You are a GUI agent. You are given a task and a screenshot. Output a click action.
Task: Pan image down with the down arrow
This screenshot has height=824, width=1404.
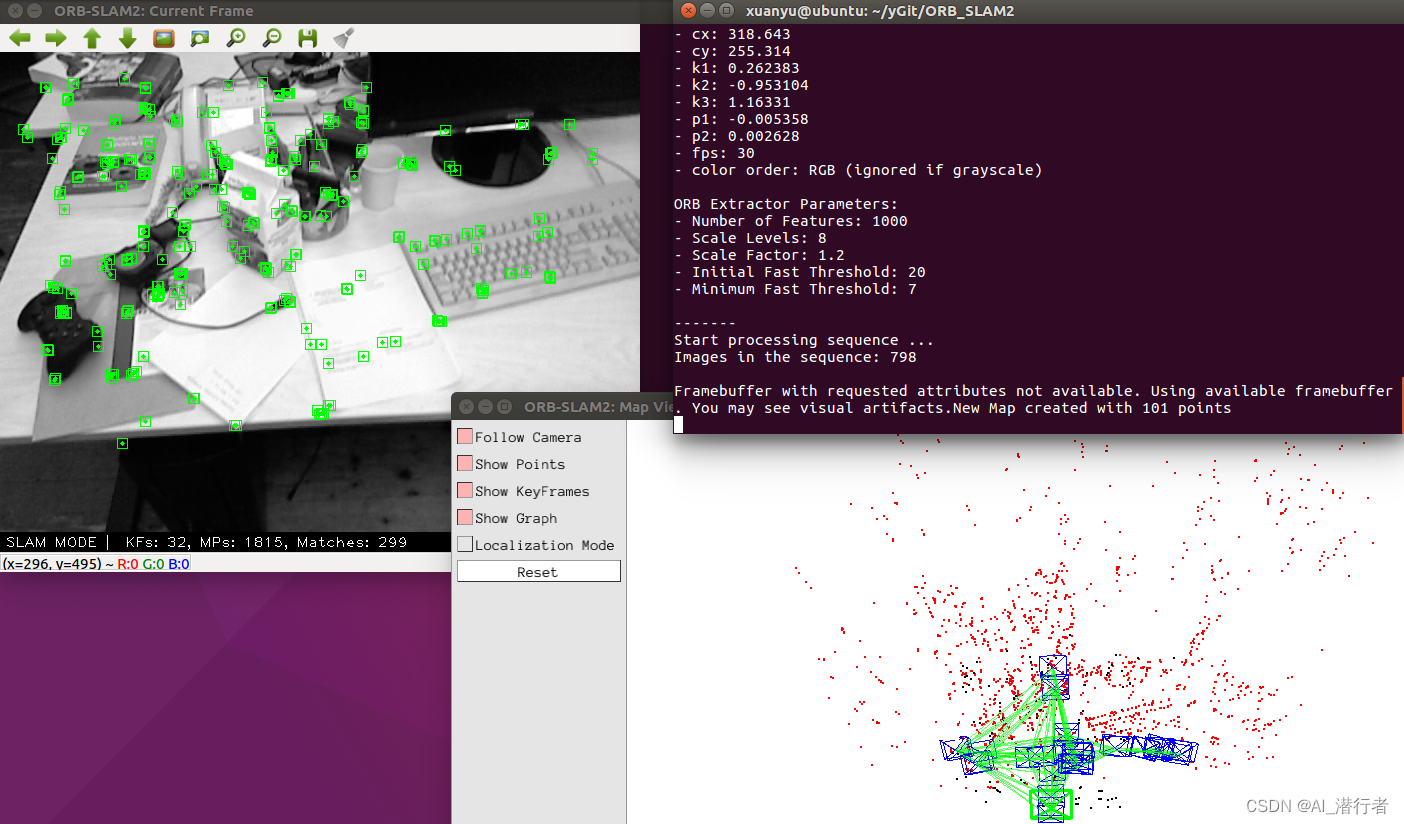click(128, 38)
